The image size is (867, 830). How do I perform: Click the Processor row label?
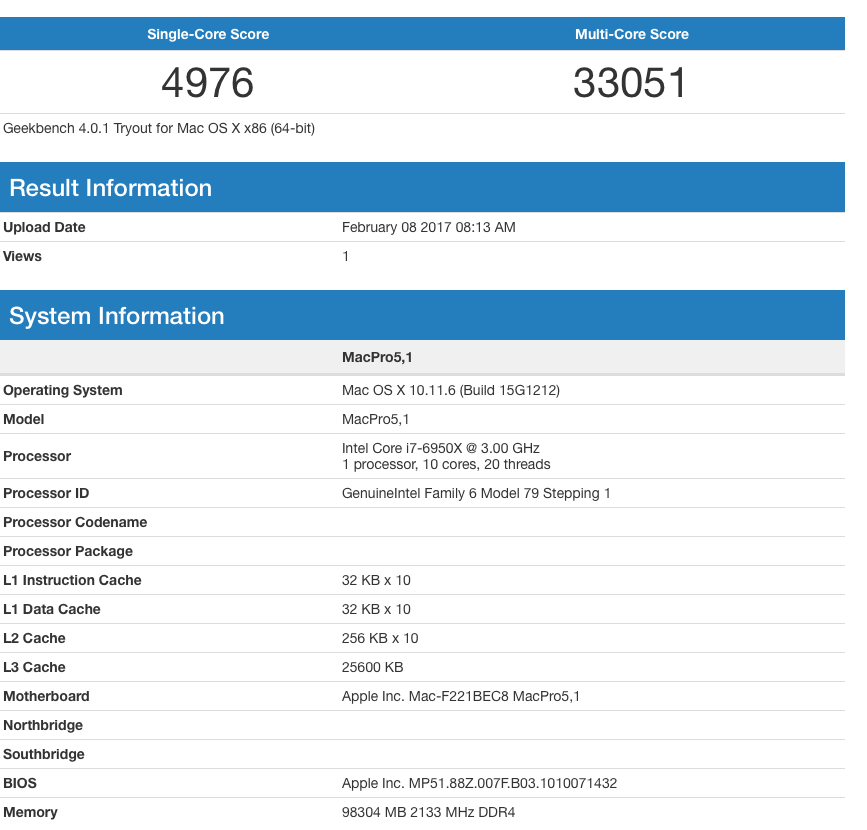pos(37,456)
